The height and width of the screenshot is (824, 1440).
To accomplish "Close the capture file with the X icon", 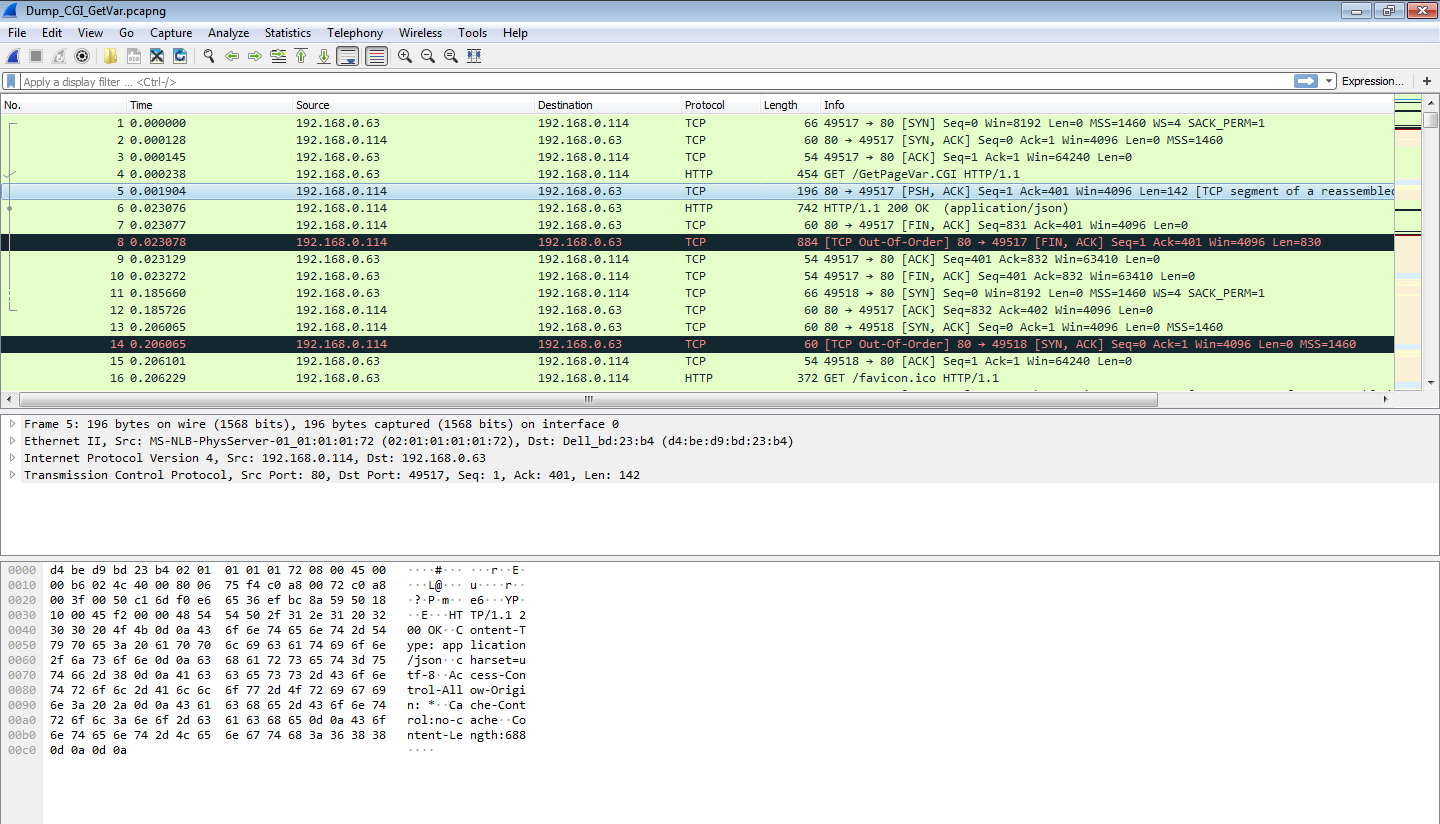I will pos(157,56).
